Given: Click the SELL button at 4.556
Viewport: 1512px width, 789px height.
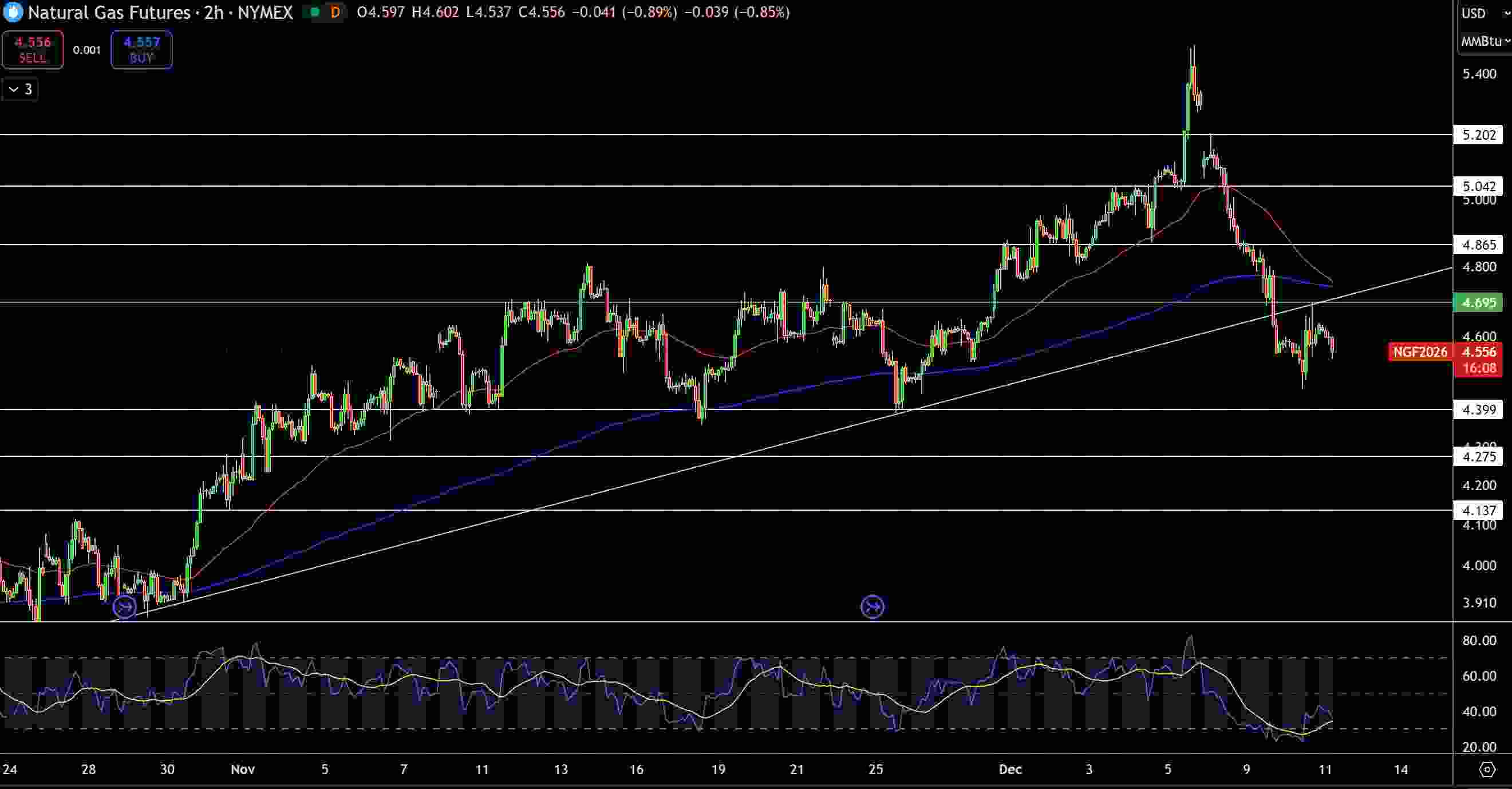Looking at the screenshot, I should [x=32, y=50].
